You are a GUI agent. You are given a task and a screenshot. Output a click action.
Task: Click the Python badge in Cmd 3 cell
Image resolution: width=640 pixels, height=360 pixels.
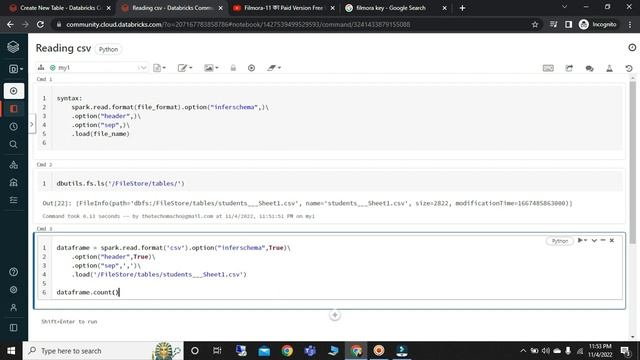point(560,241)
